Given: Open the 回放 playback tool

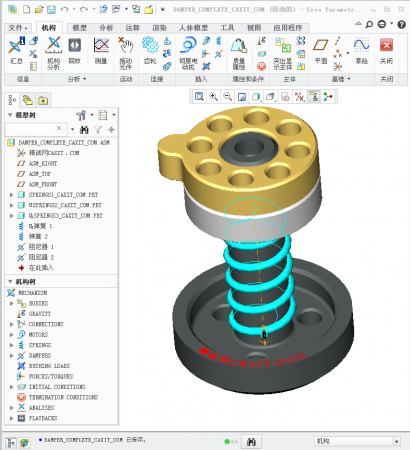Looking at the screenshot, I should (x=75, y=51).
